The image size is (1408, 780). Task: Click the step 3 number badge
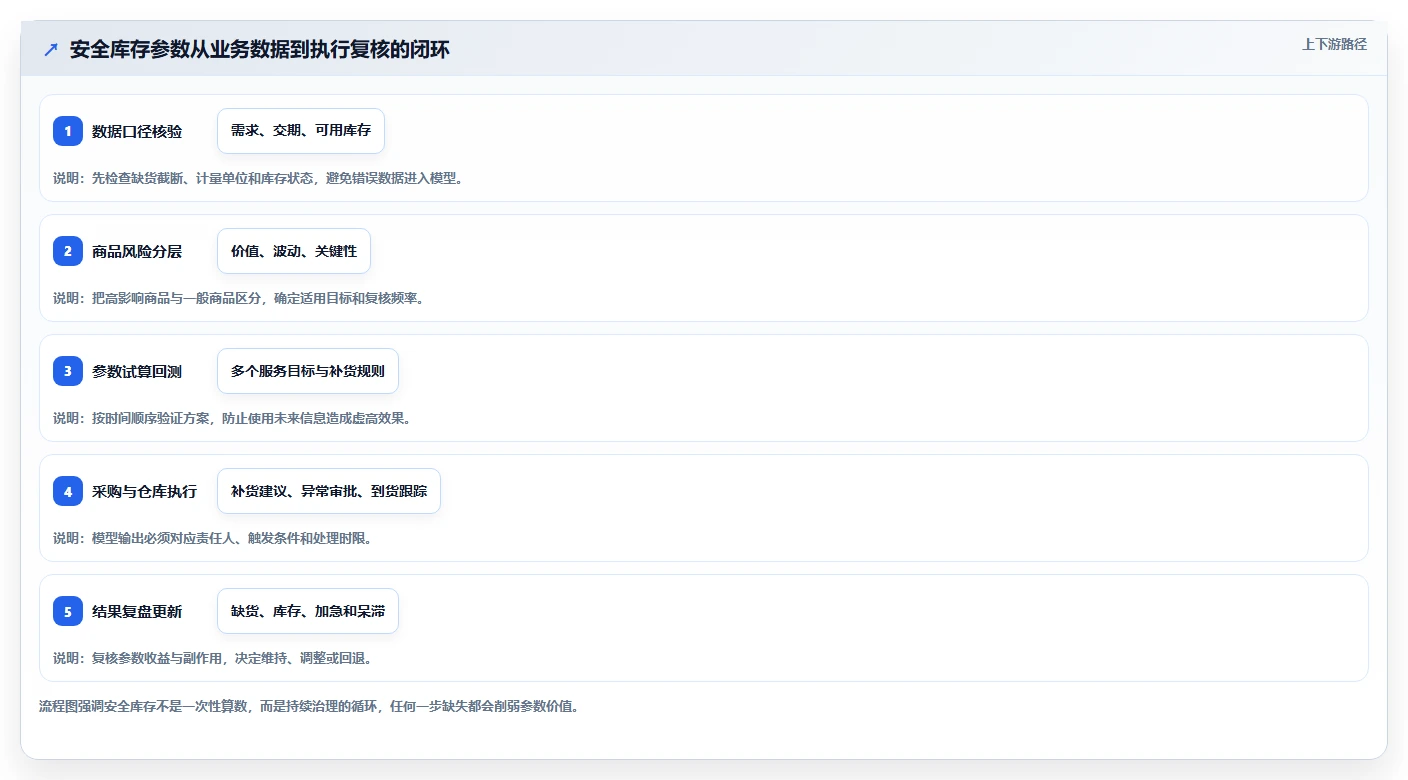(x=68, y=371)
